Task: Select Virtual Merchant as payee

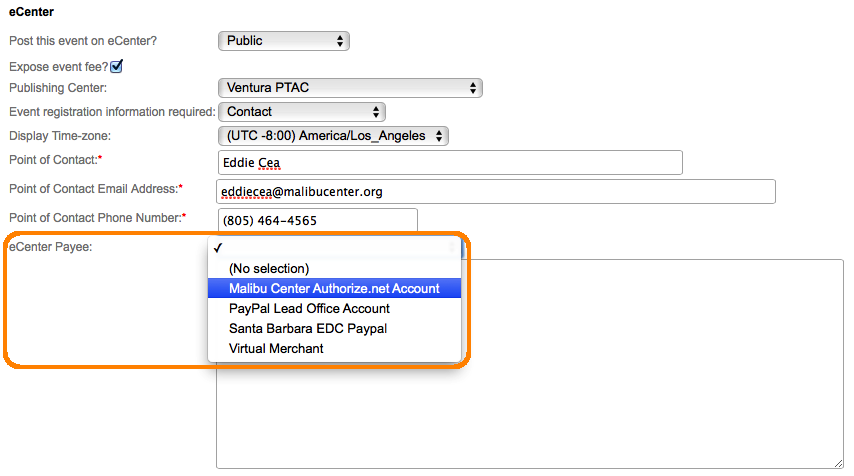Action: (276, 348)
